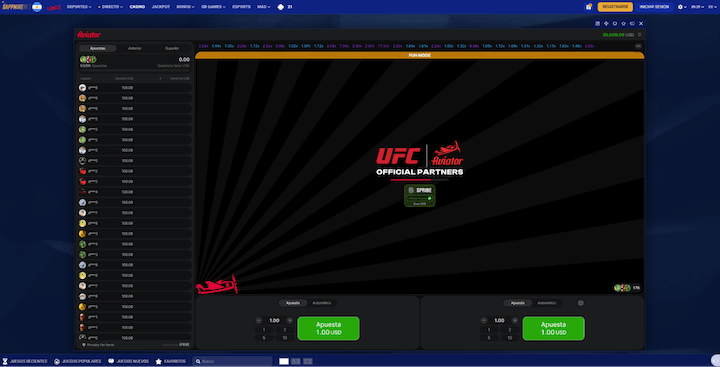Select Apuesta mode in right panel

coord(518,303)
